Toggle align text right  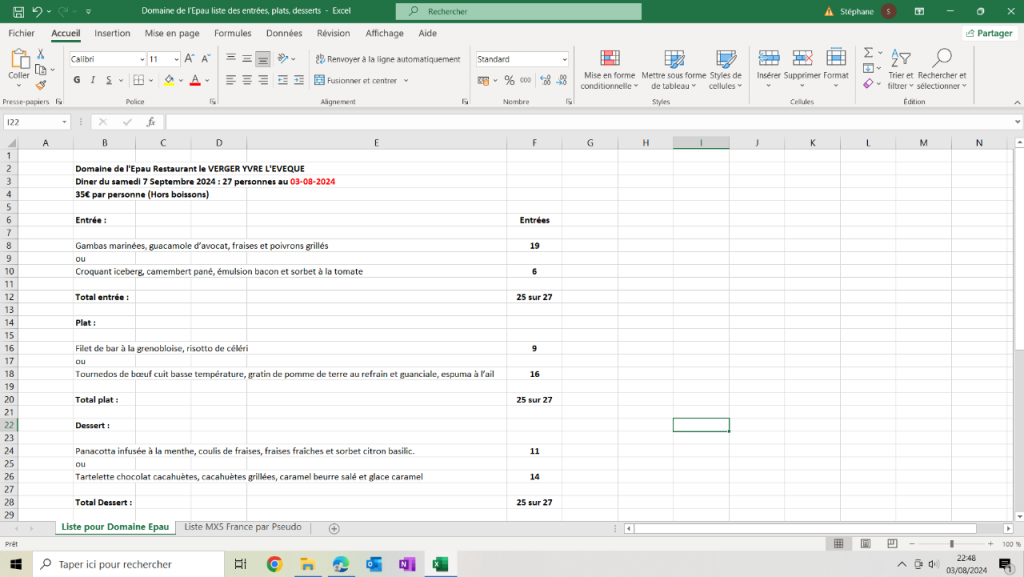[263, 80]
